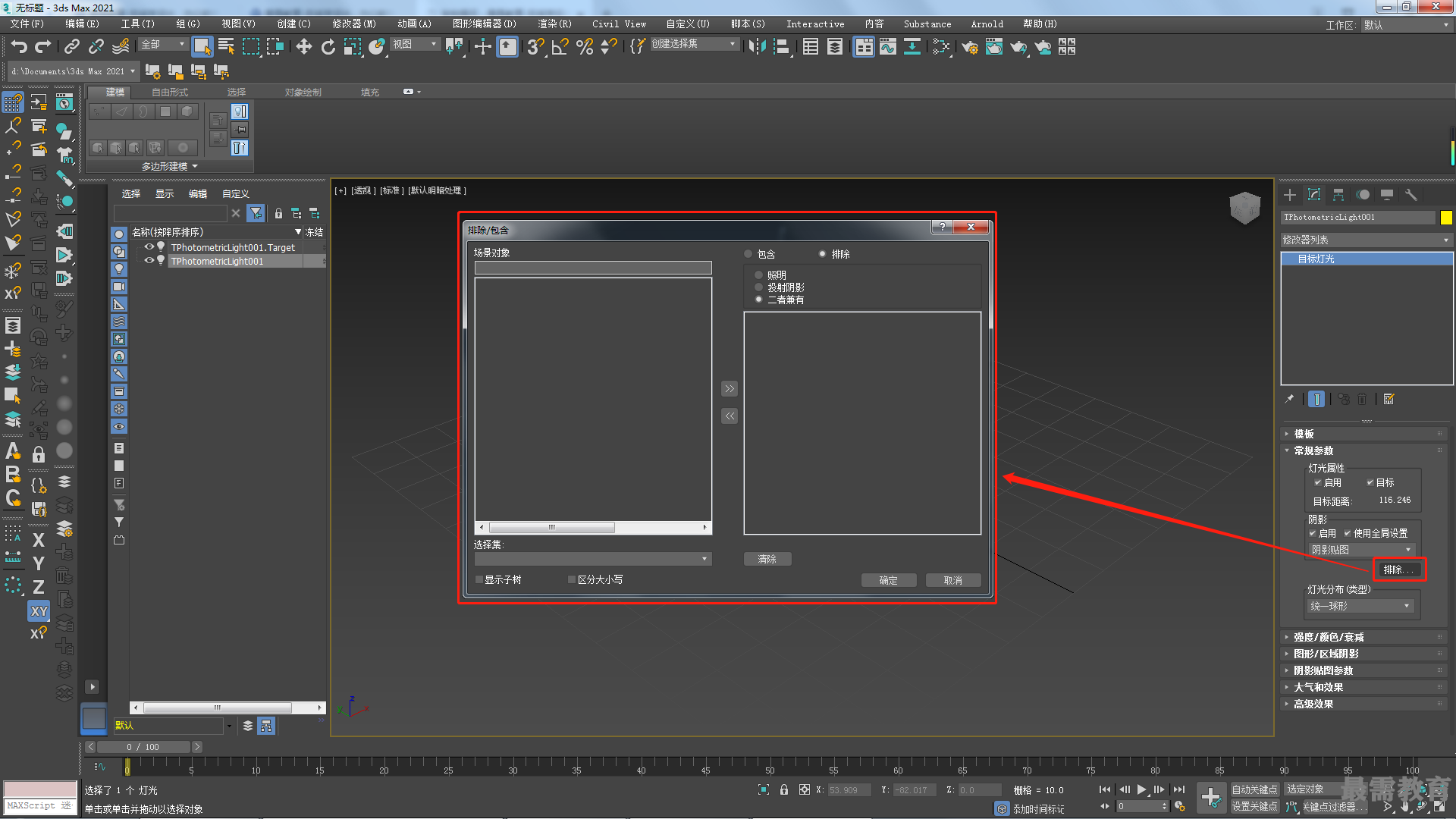Image resolution: width=1456 pixels, height=819 pixels.
Task: Select the Link objects tool
Action: 72,47
